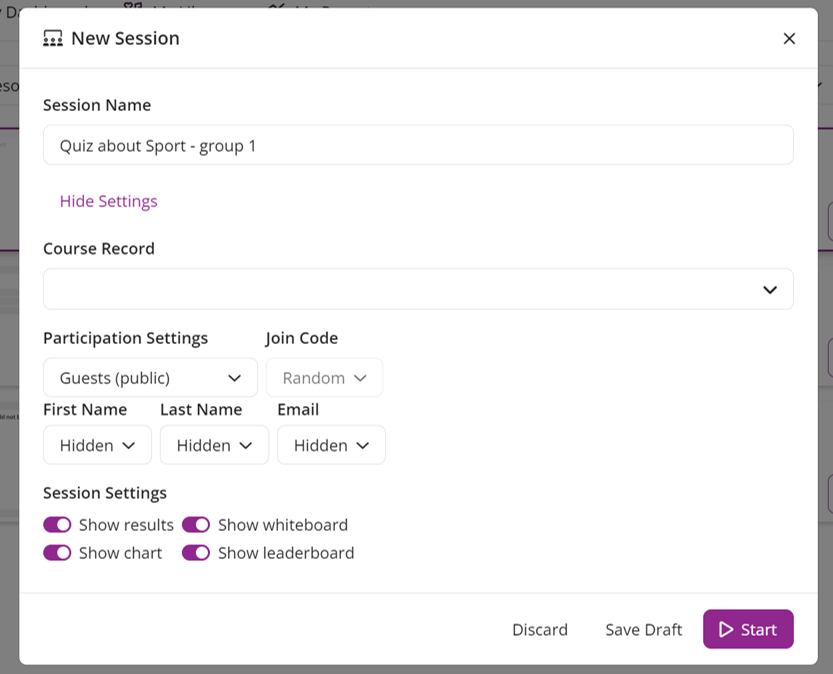Expand the Email Hidden dropdown
The image size is (833, 674).
click(331, 445)
